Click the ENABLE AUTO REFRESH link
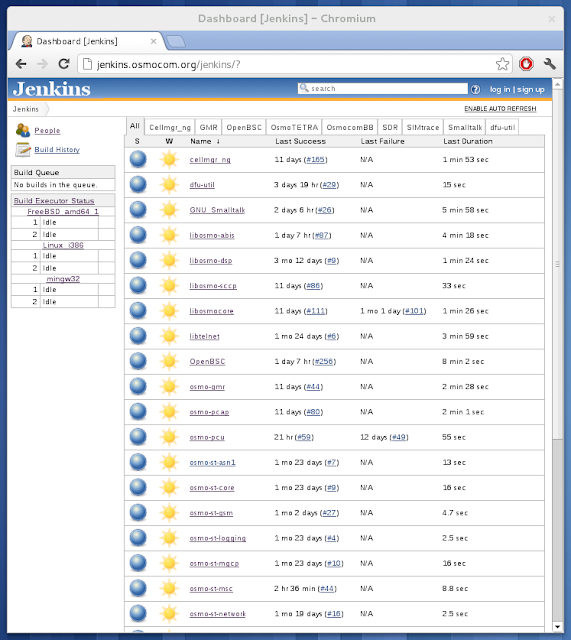571x640 pixels. tap(500, 109)
